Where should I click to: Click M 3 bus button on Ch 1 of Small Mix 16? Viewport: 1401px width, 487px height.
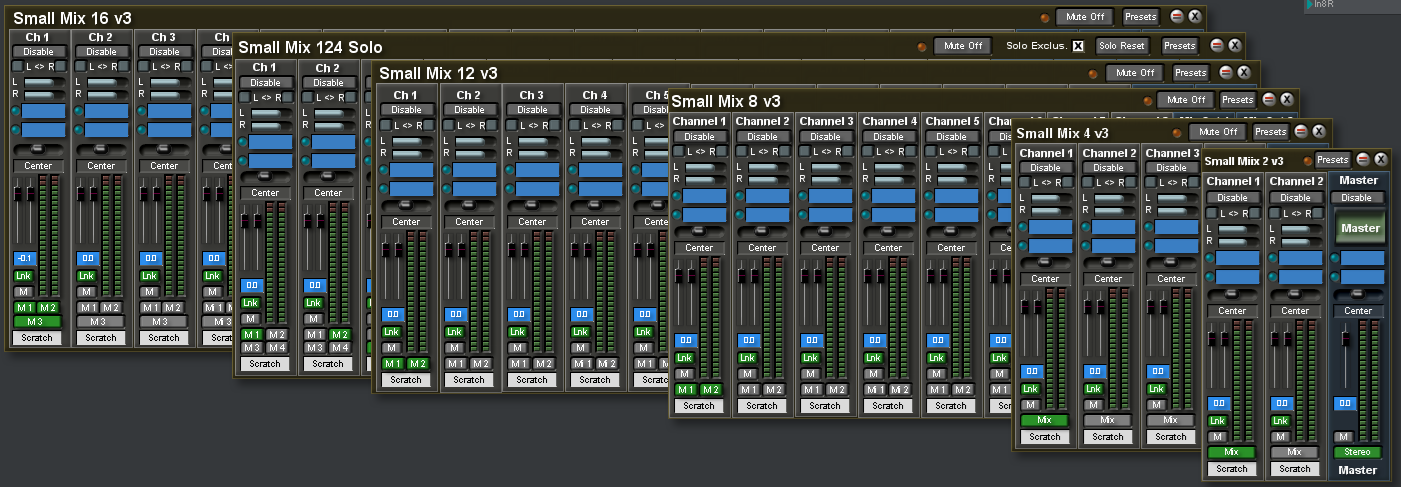click(38, 322)
